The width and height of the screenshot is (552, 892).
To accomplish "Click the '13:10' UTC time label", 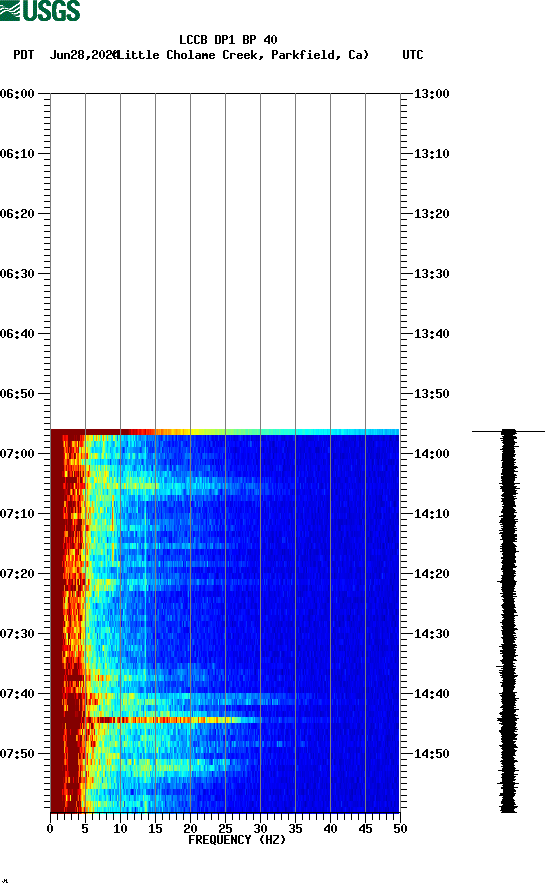I will tap(431, 154).
